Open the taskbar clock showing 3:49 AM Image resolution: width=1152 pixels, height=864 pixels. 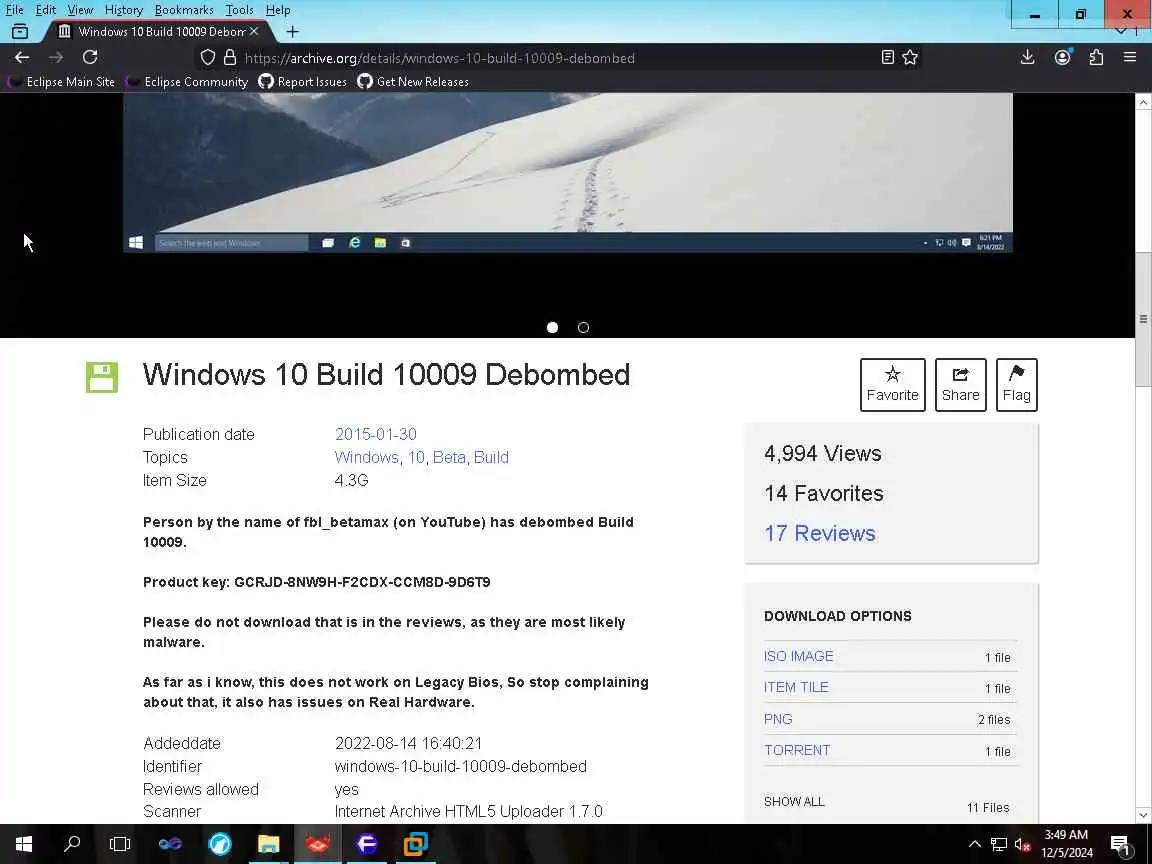click(1067, 844)
